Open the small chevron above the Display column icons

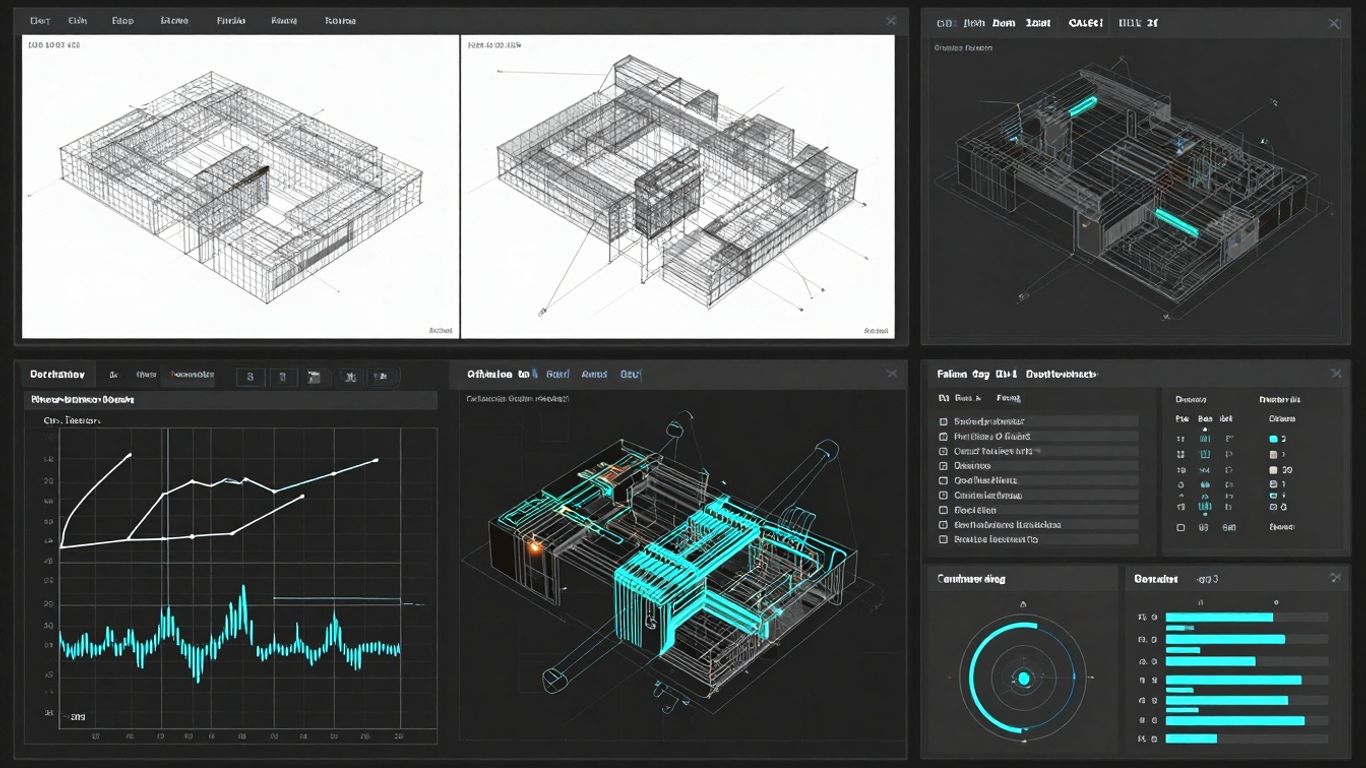(x=1204, y=429)
